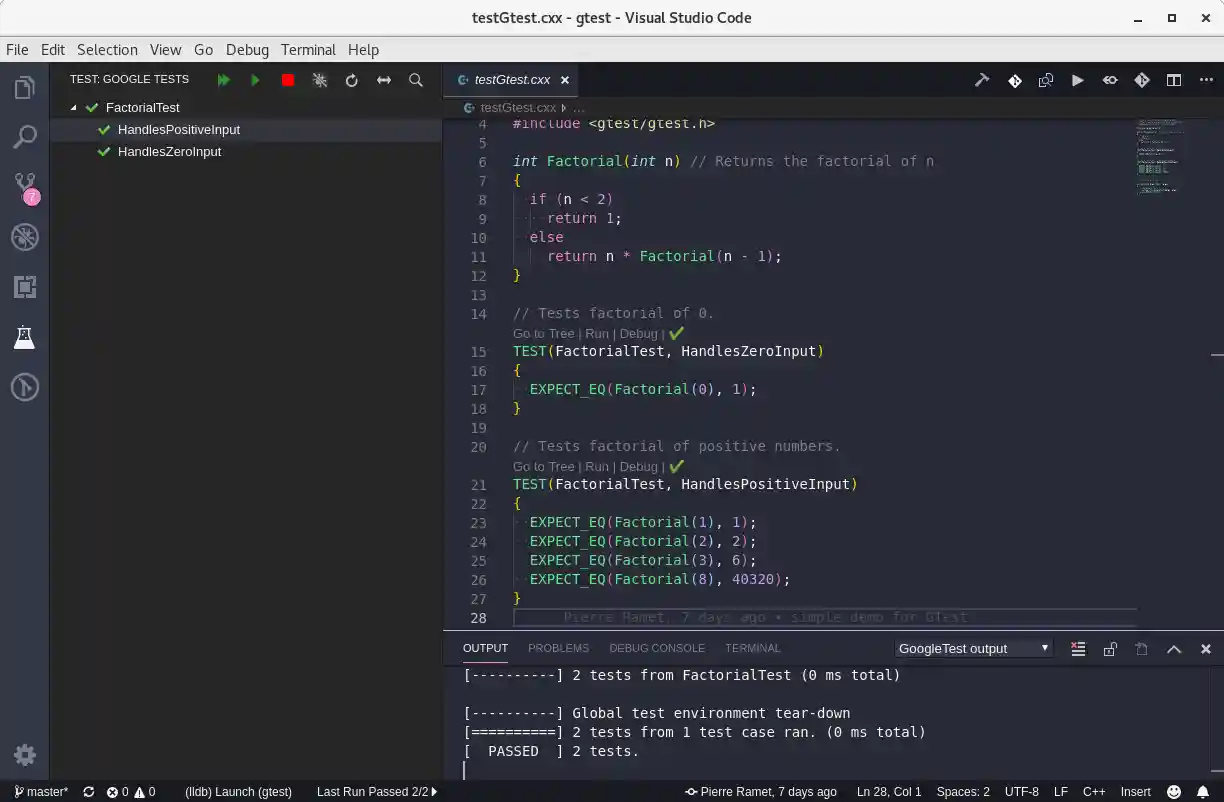Click the split editor icon
The width and height of the screenshot is (1224, 802).
1174,80
